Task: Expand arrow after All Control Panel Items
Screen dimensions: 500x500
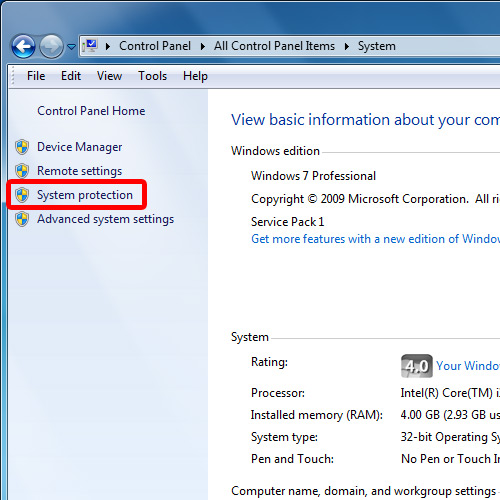Action: [347, 46]
